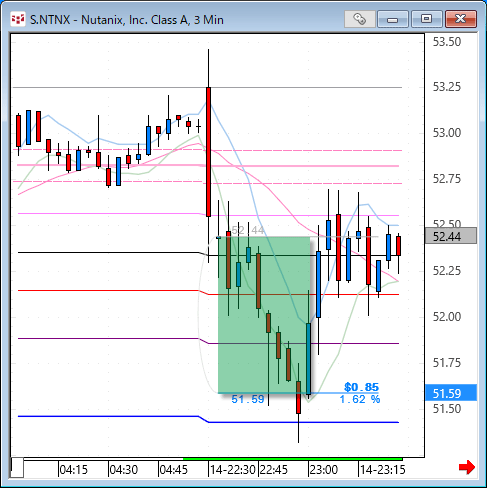Click the 52.44 current price label
The height and width of the screenshot is (488, 487).
451,236
